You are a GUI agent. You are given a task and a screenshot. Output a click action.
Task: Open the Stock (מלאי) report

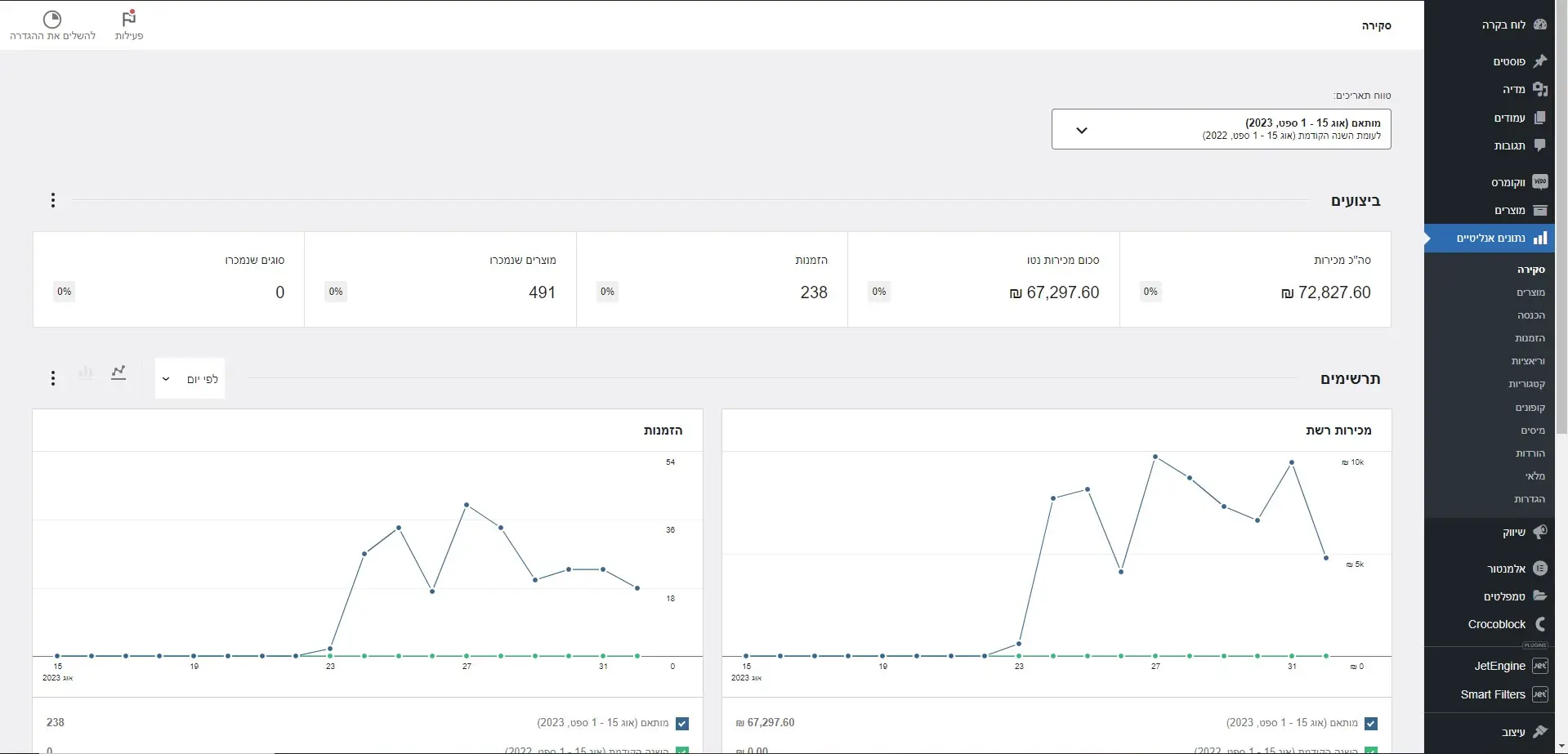1535,476
